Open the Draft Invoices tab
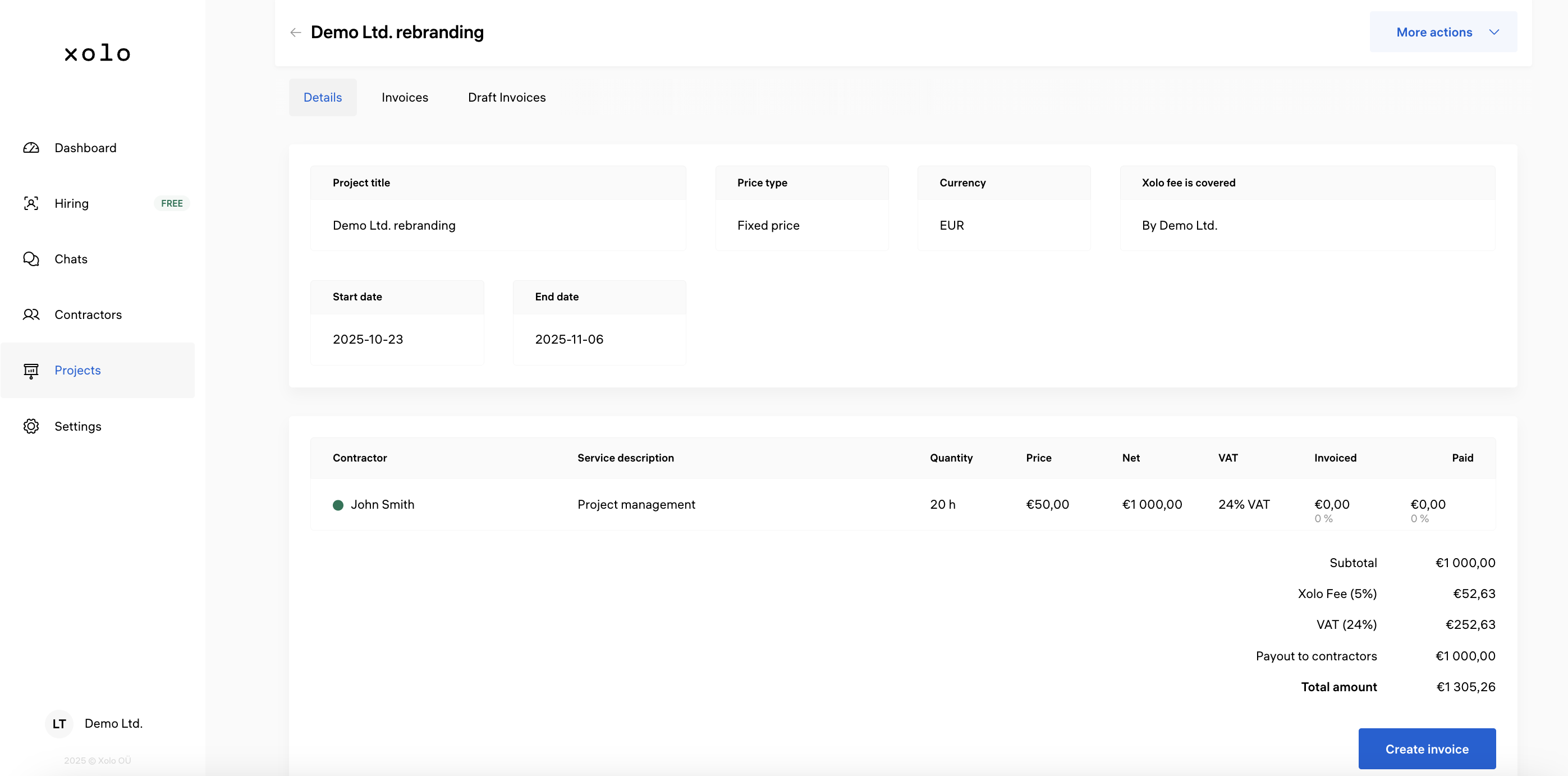Screen dimensions: 1568x776 (506, 97)
